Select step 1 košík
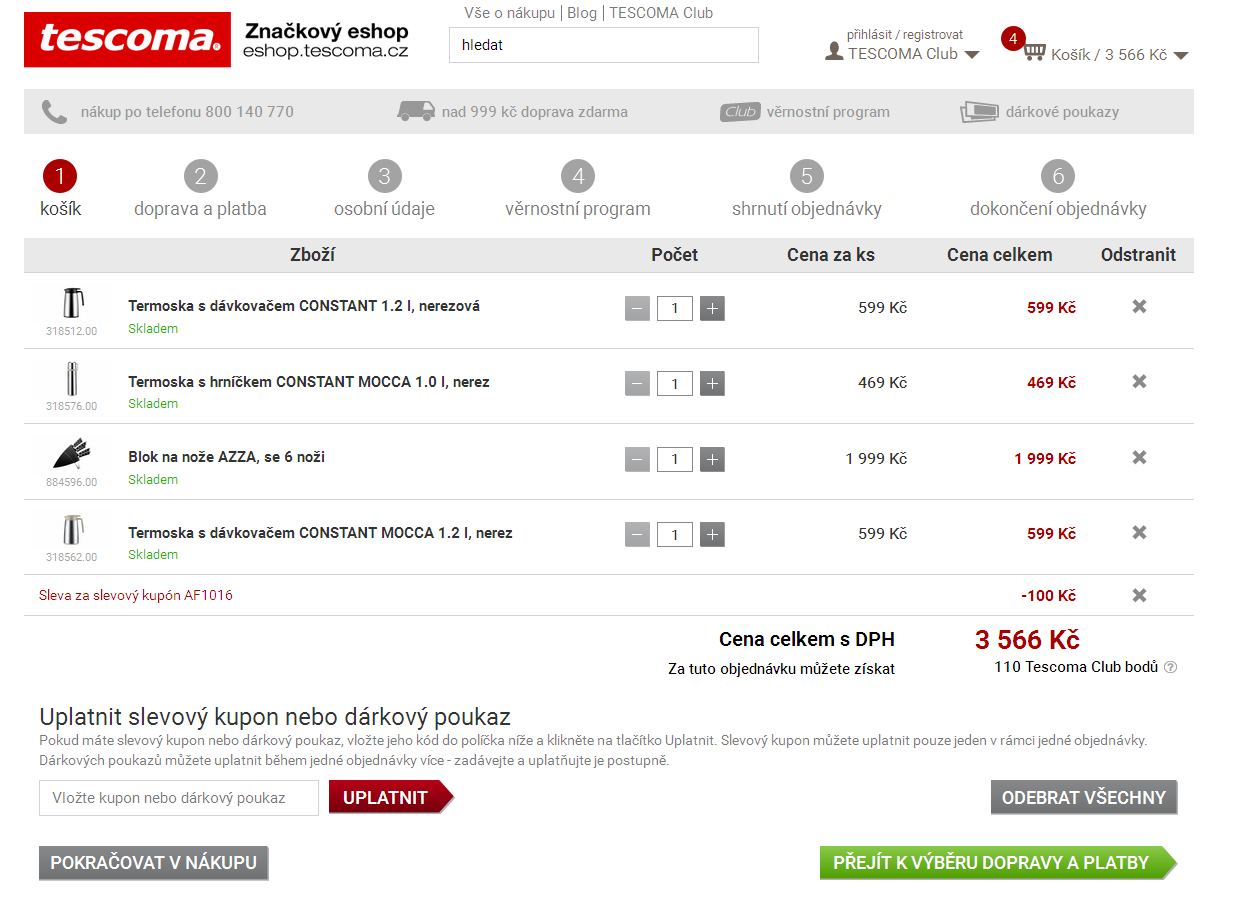Image resolution: width=1237 pixels, height=899 pixels. [60, 189]
